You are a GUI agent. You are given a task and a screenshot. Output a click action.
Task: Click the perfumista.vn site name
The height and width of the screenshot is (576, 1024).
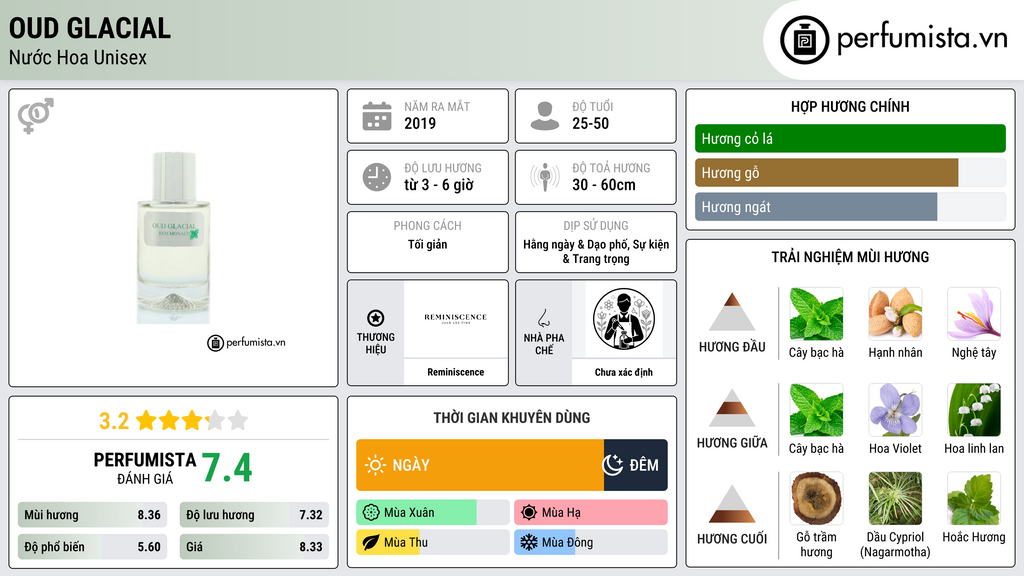point(922,38)
